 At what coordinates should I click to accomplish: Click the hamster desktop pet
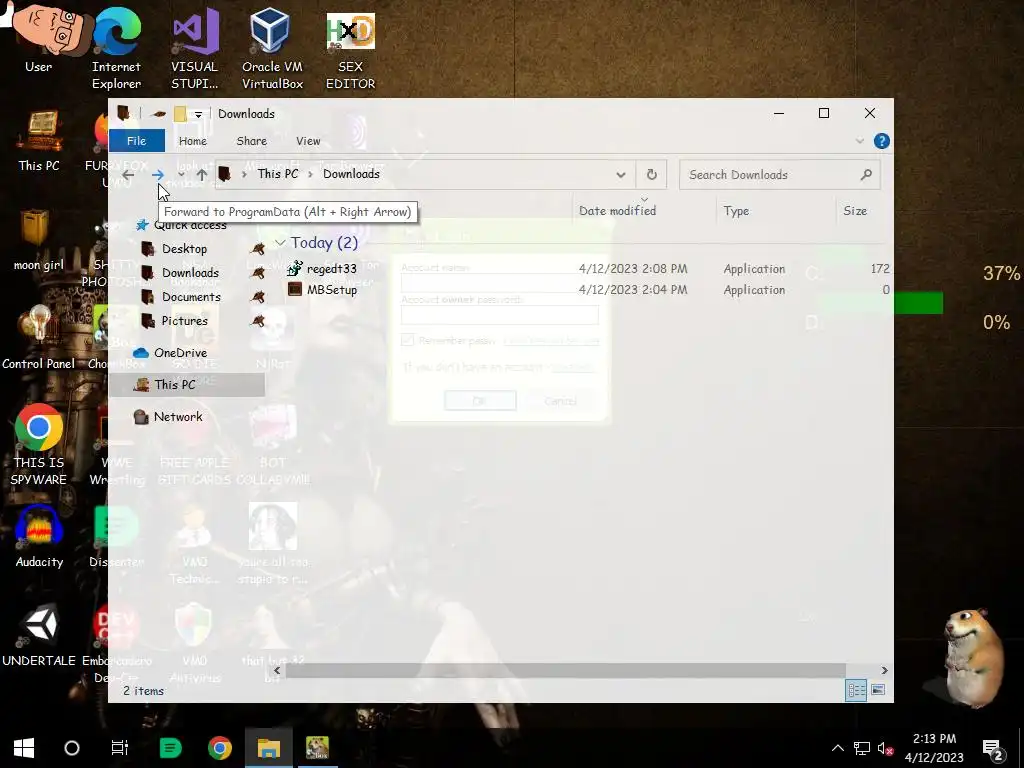pyautogui.click(x=974, y=656)
